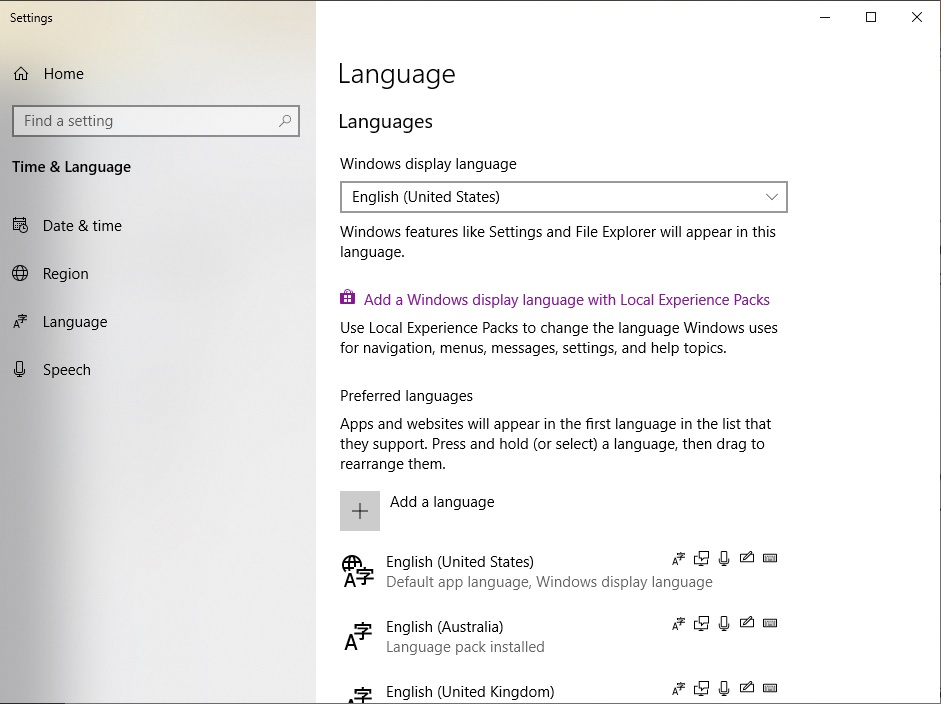Click the microphone icon for English (United Kingdom)

click(723, 688)
